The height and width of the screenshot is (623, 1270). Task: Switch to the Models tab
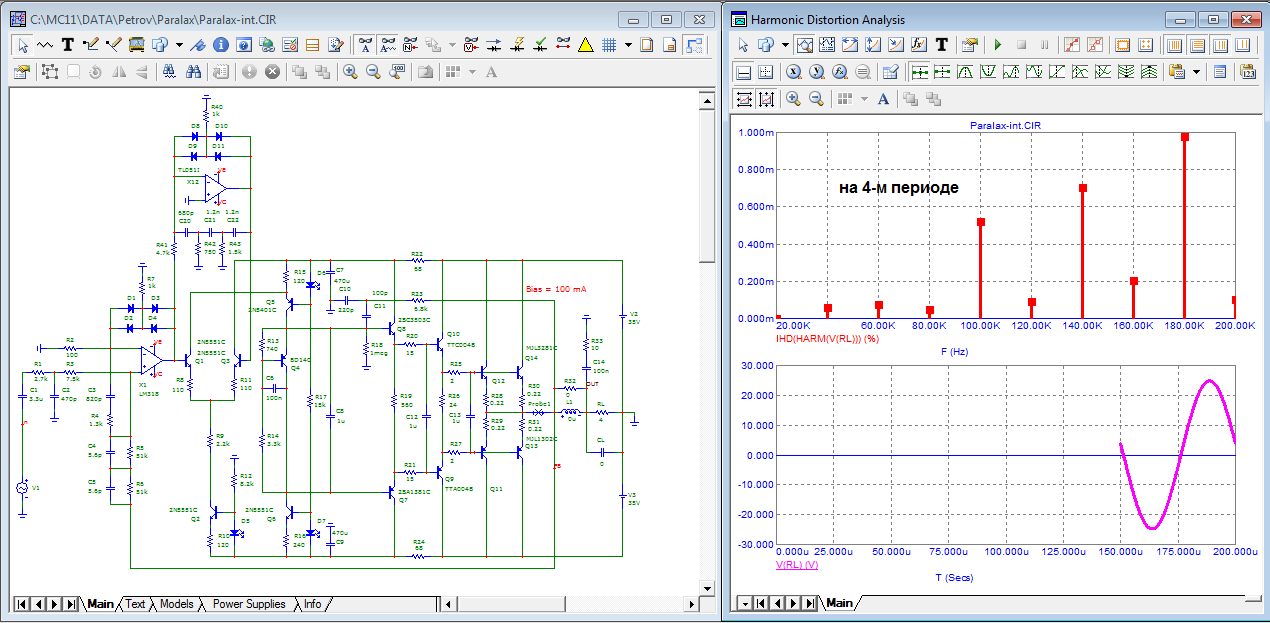[x=176, y=604]
